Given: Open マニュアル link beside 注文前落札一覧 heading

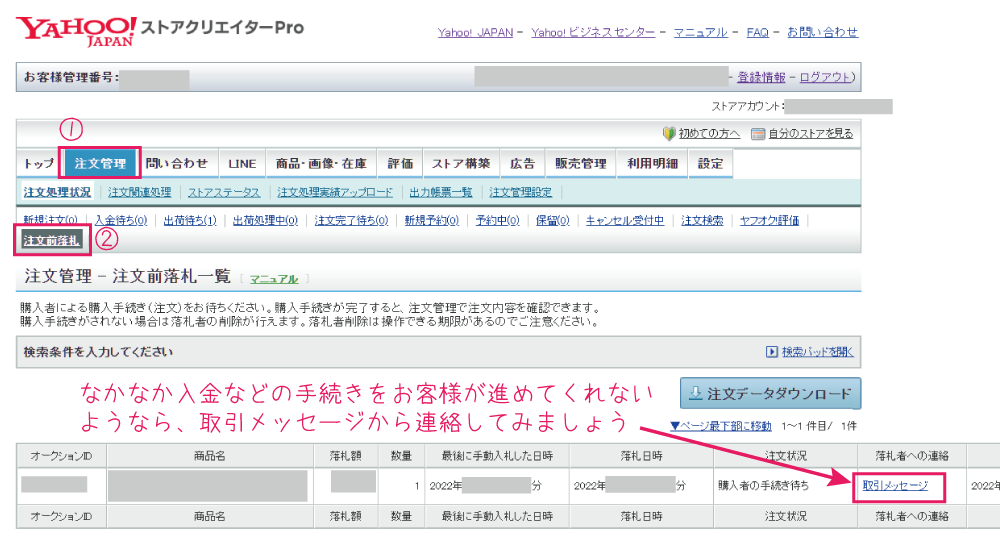Looking at the screenshot, I should coord(274,279).
